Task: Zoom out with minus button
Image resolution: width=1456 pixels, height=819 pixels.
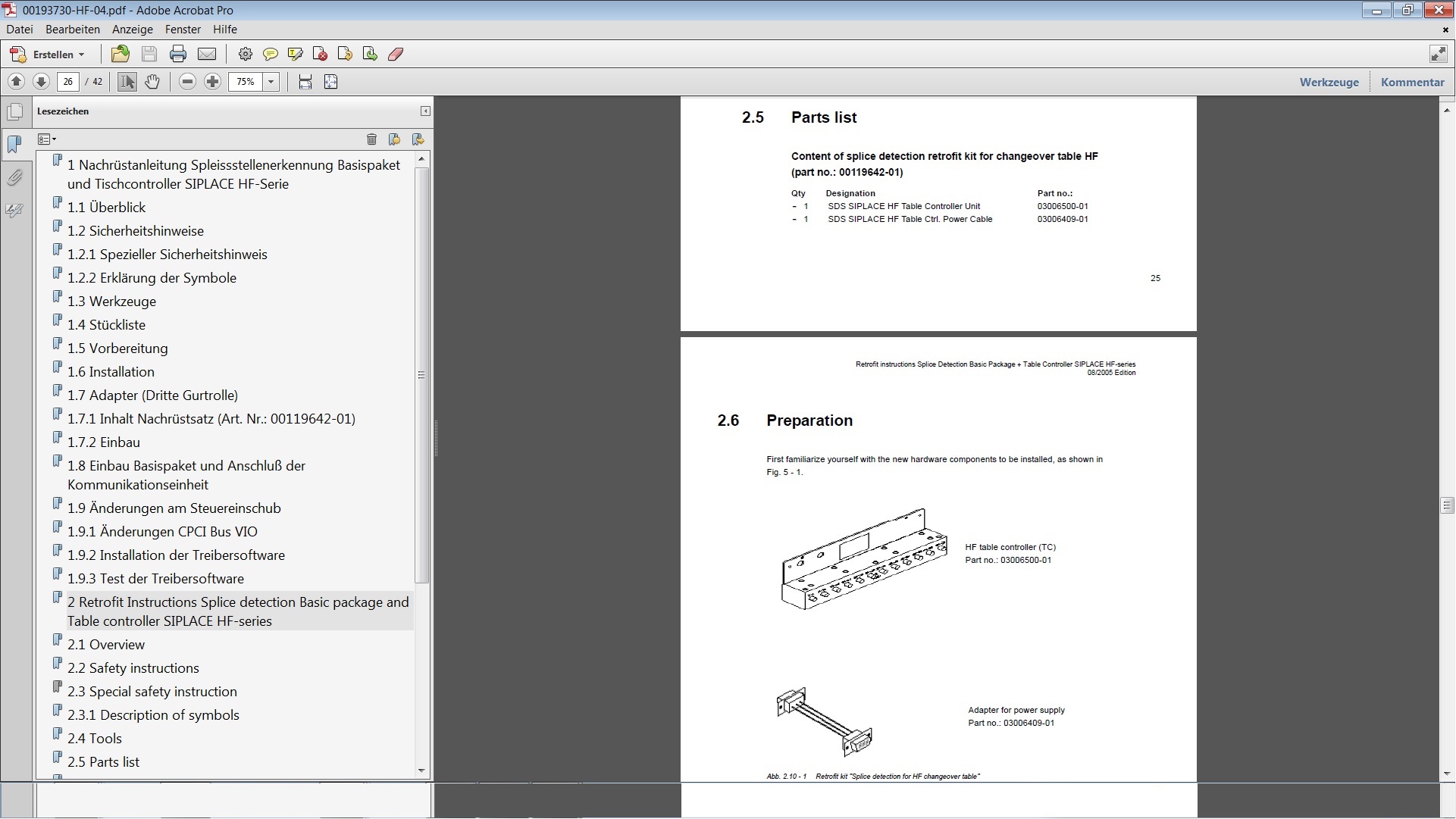Action: [188, 82]
